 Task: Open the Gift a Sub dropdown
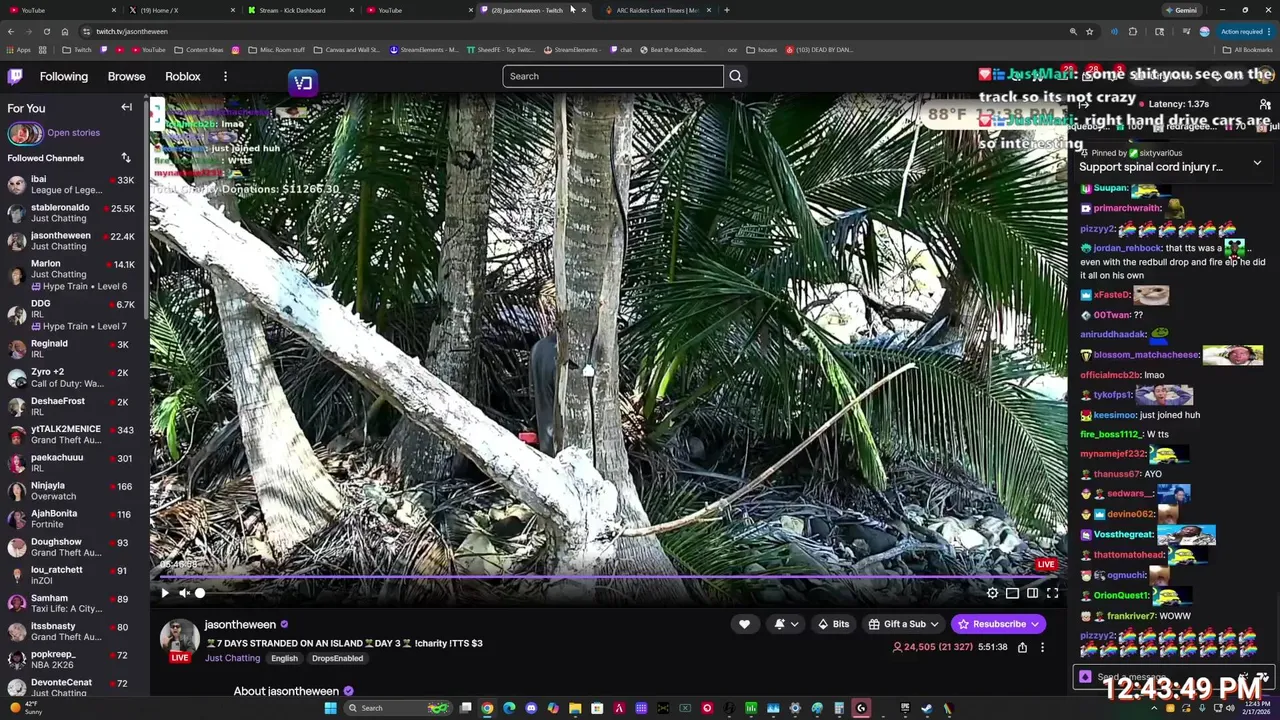coord(904,624)
